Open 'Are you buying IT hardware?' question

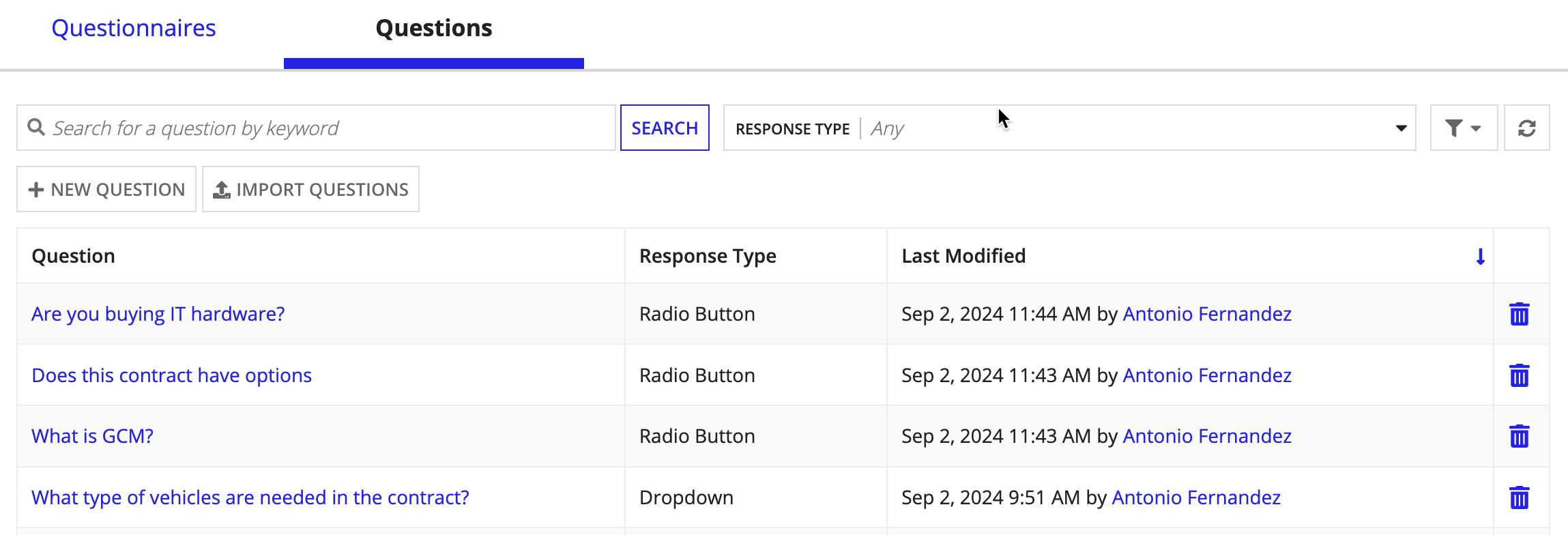[158, 314]
